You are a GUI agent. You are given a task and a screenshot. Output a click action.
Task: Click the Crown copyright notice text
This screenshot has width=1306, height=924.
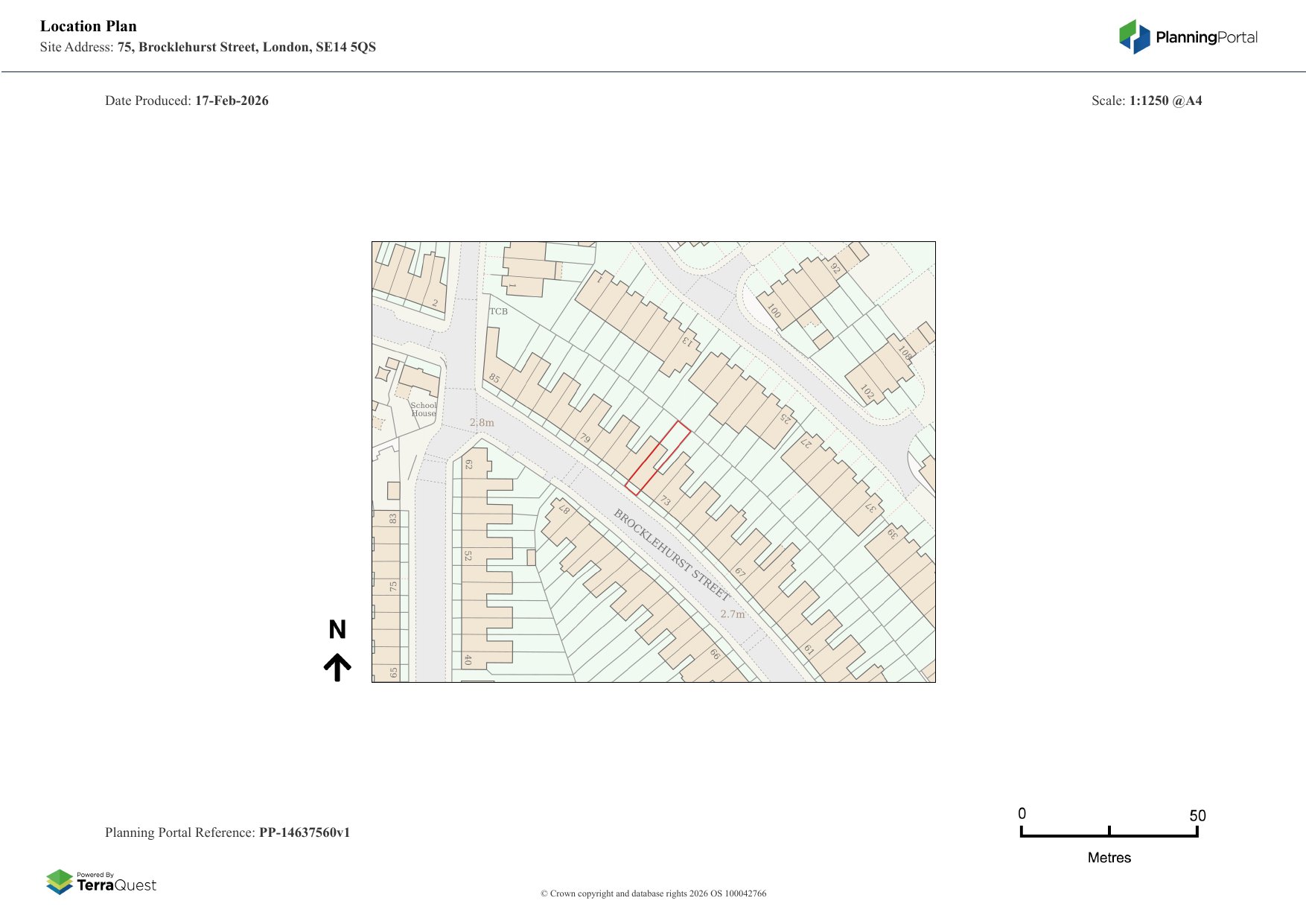point(653,893)
